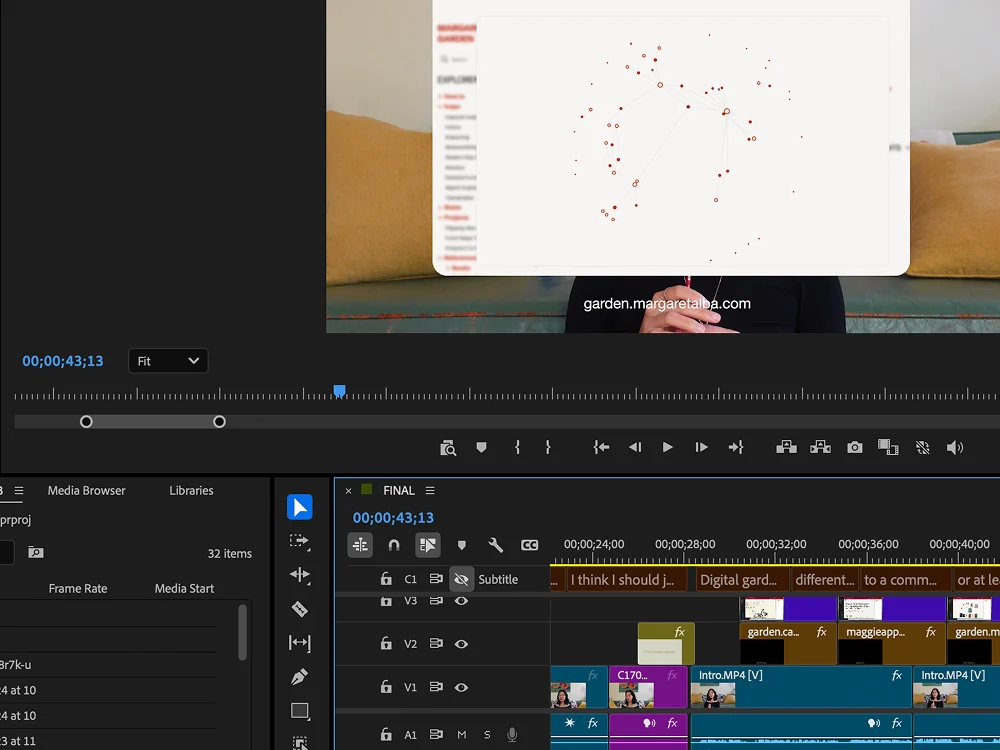Toggle sync lock on V1 track
Image resolution: width=1000 pixels, height=750 pixels.
pos(436,687)
